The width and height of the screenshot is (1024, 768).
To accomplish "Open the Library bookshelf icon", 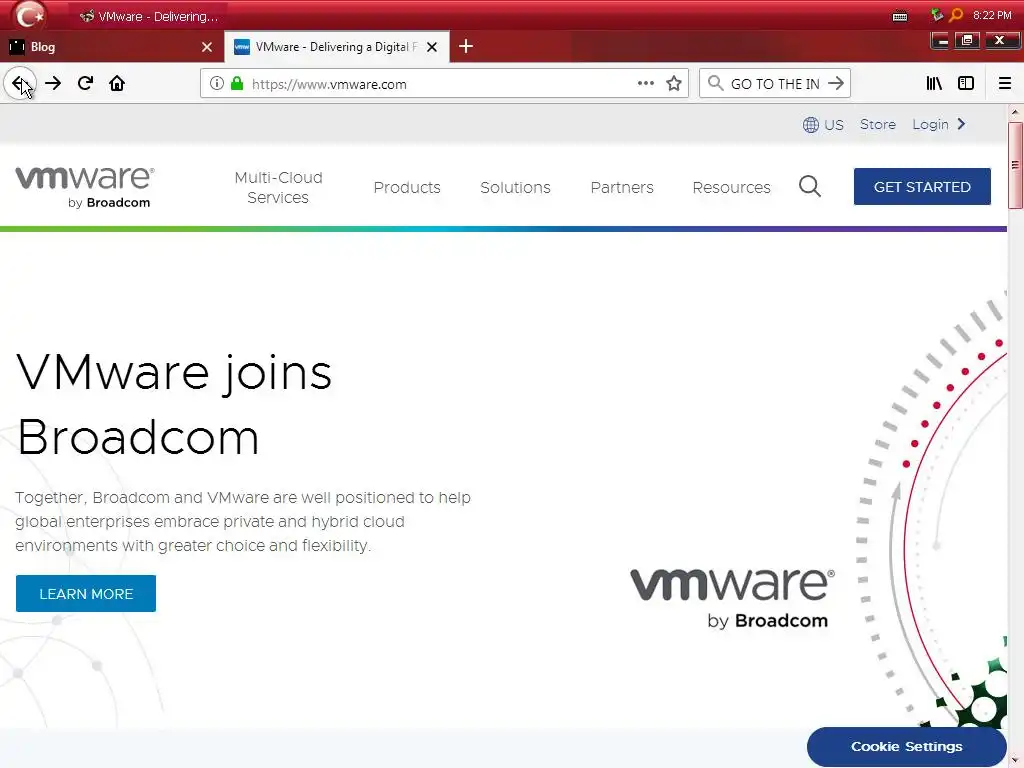I will pos(934,83).
